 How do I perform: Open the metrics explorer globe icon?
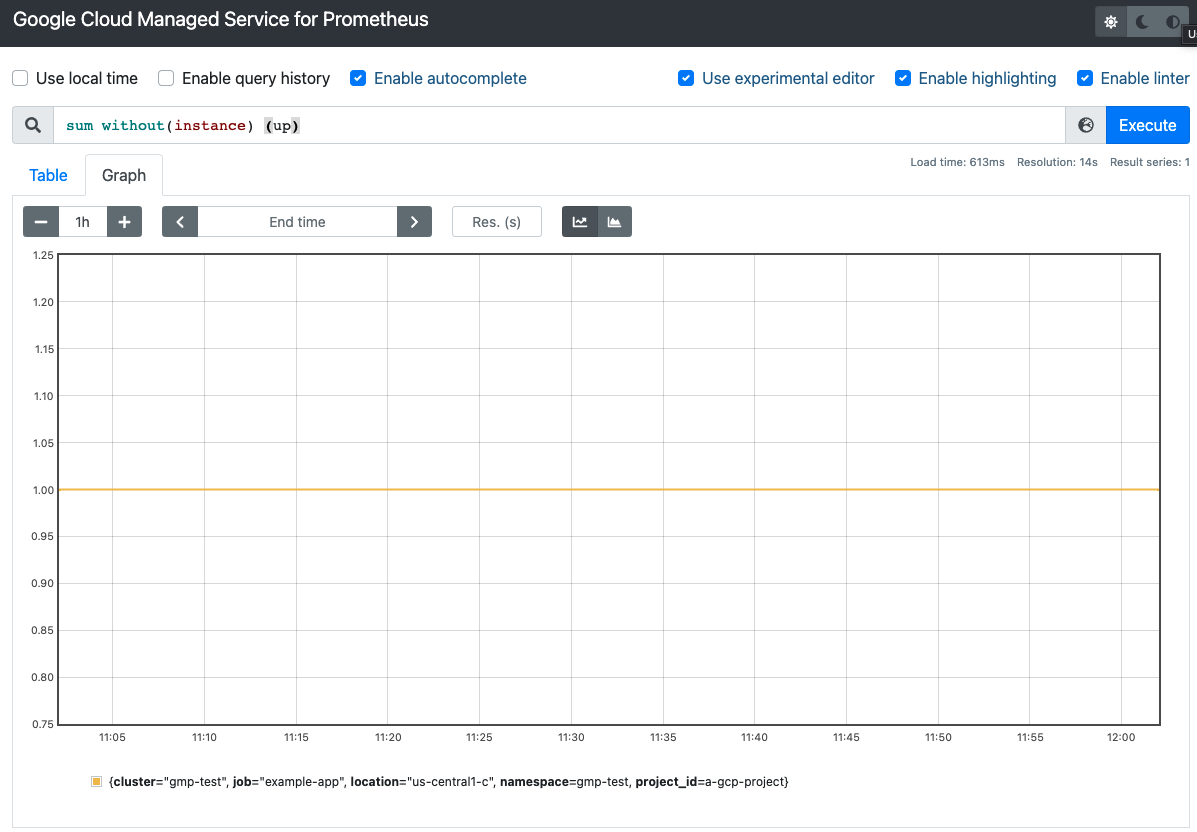point(1085,124)
